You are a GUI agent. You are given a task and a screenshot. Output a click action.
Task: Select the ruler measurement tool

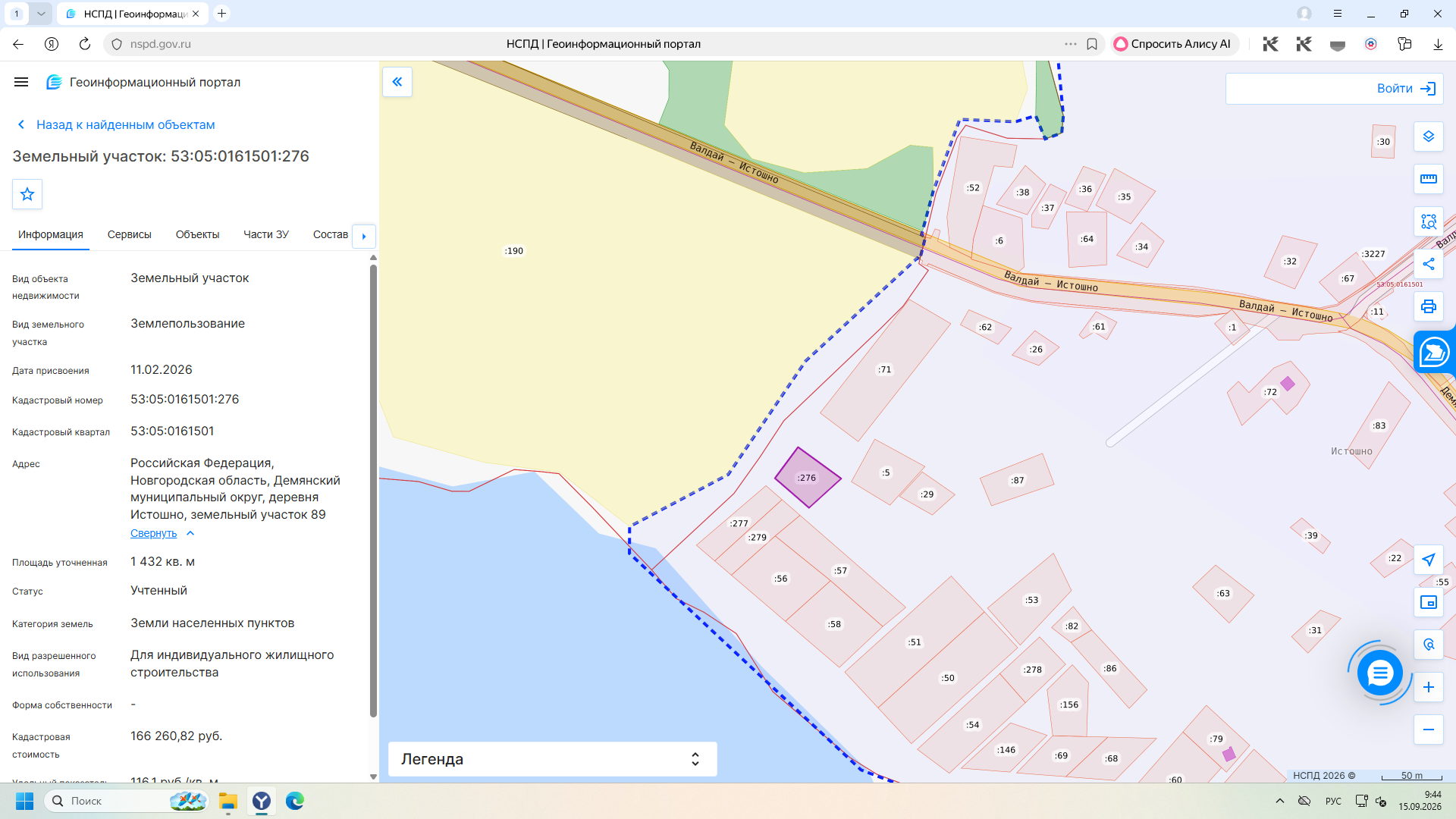pyautogui.click(x=1429, y=179)
